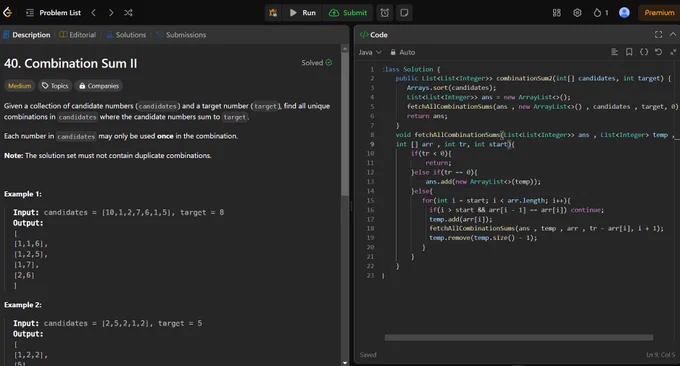Reset code with the undo arrow icon
This screenshot has width=680, height=366.
click(x=658, y=52)
